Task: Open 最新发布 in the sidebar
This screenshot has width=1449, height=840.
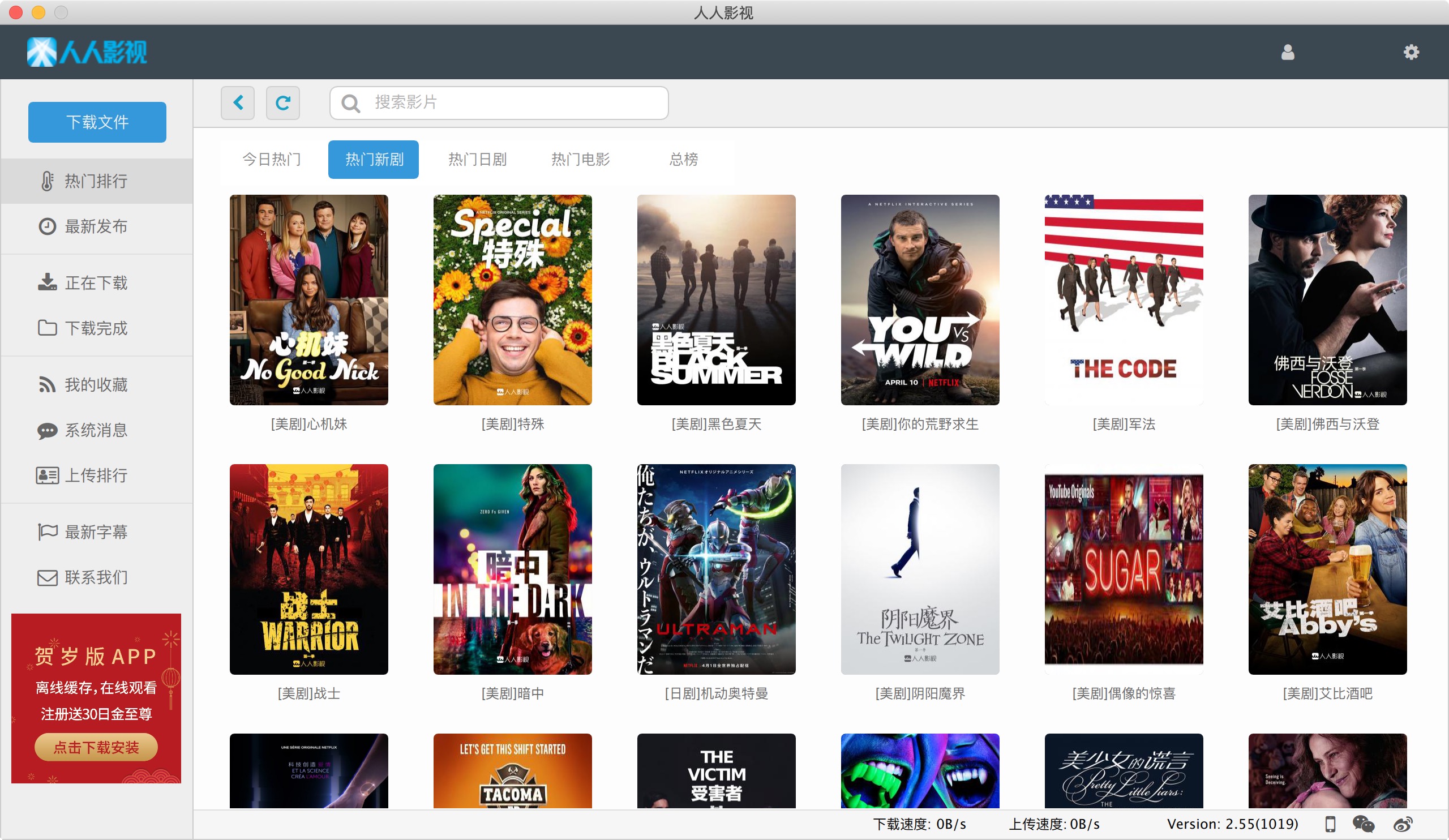Action: click(x=97, y=226)
